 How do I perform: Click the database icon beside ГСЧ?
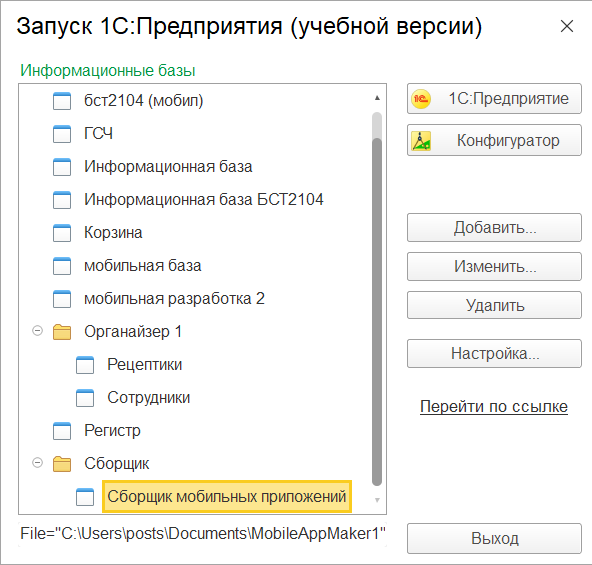click(x=62, y=134)
